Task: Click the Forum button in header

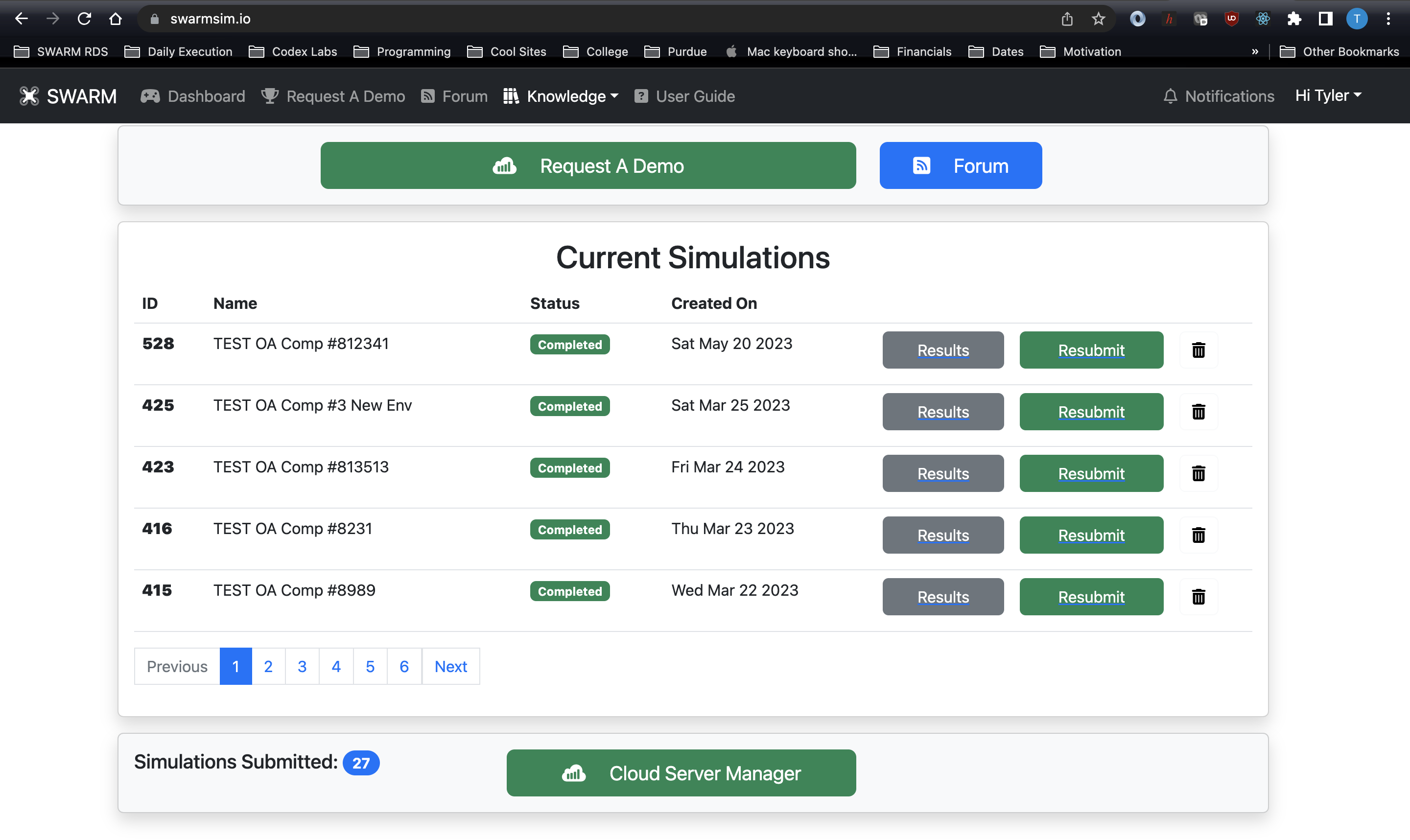Action: [x=463, y=96]
